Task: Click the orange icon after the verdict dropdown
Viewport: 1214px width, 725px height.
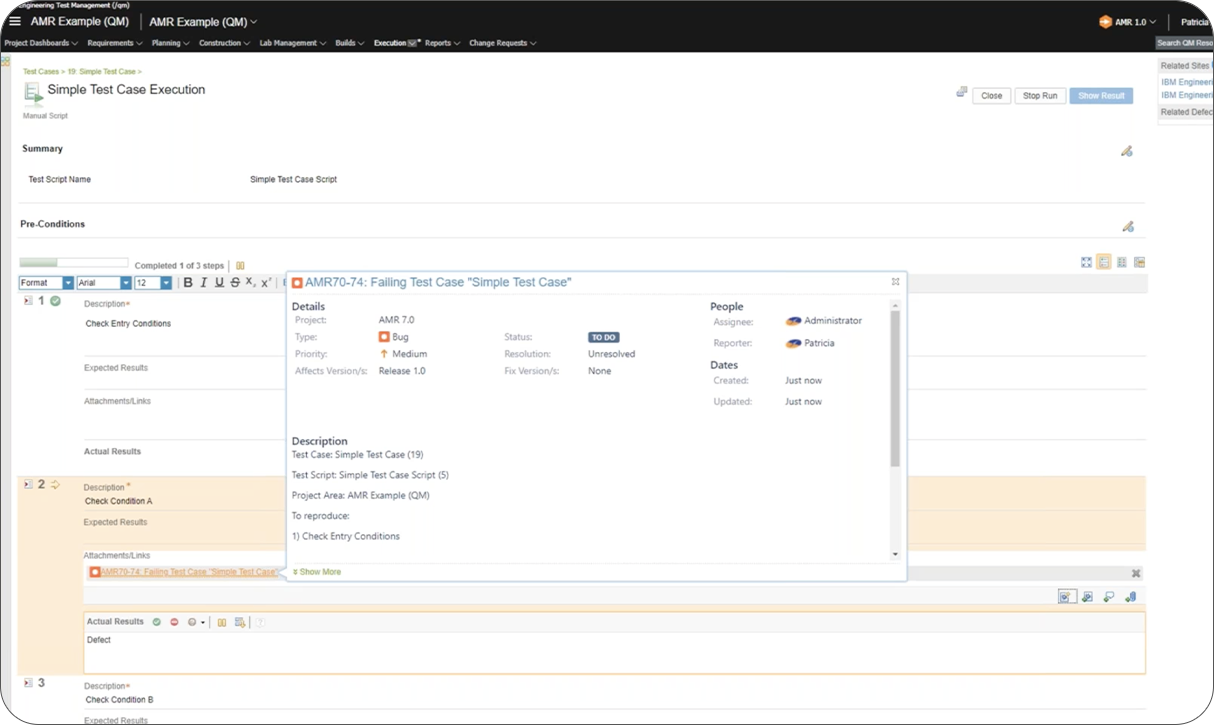Action: pyautogui.click(x=222, y=622)
